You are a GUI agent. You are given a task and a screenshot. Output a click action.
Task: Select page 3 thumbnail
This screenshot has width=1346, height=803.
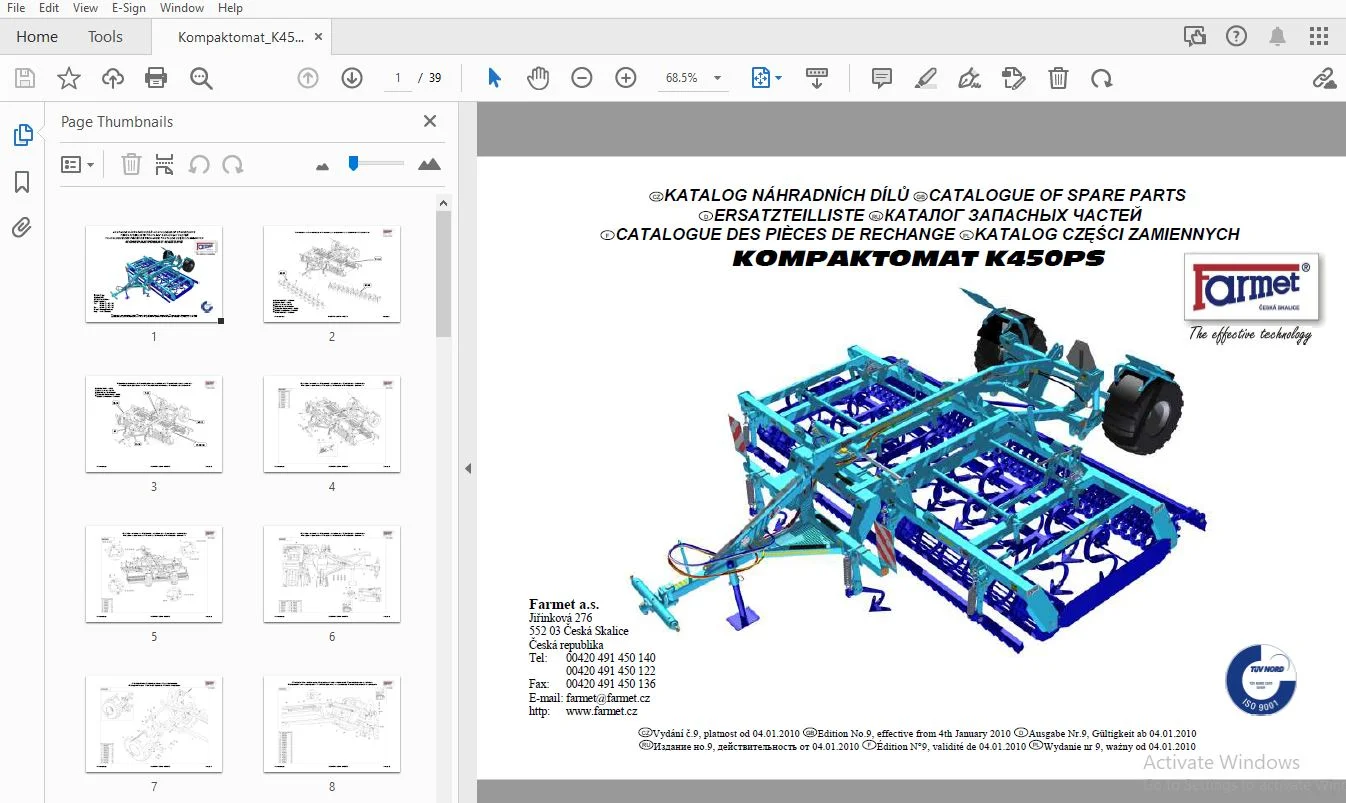click(154, 424)
